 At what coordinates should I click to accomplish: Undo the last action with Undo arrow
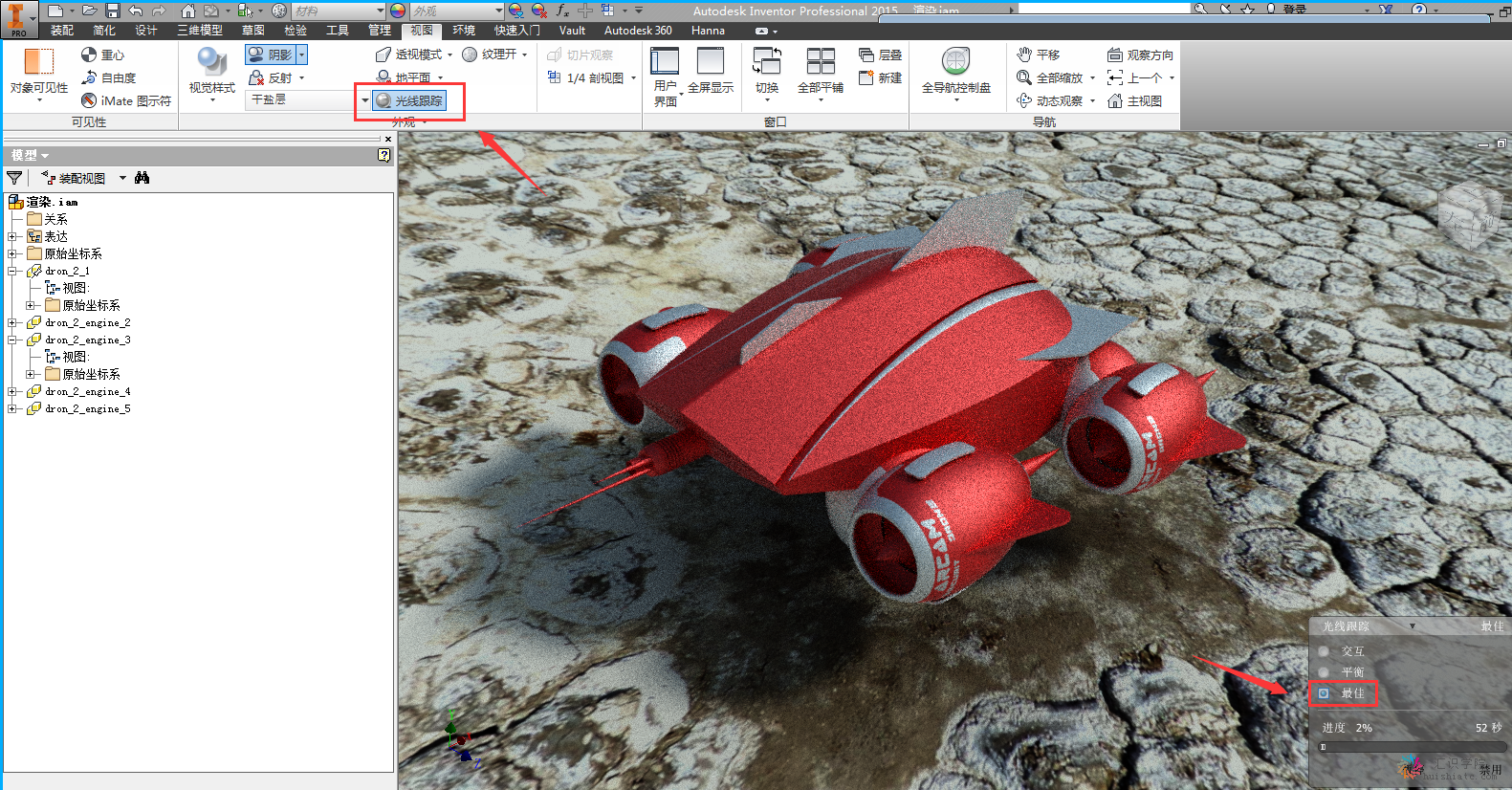pyautogui.click(x=135, y=11)
